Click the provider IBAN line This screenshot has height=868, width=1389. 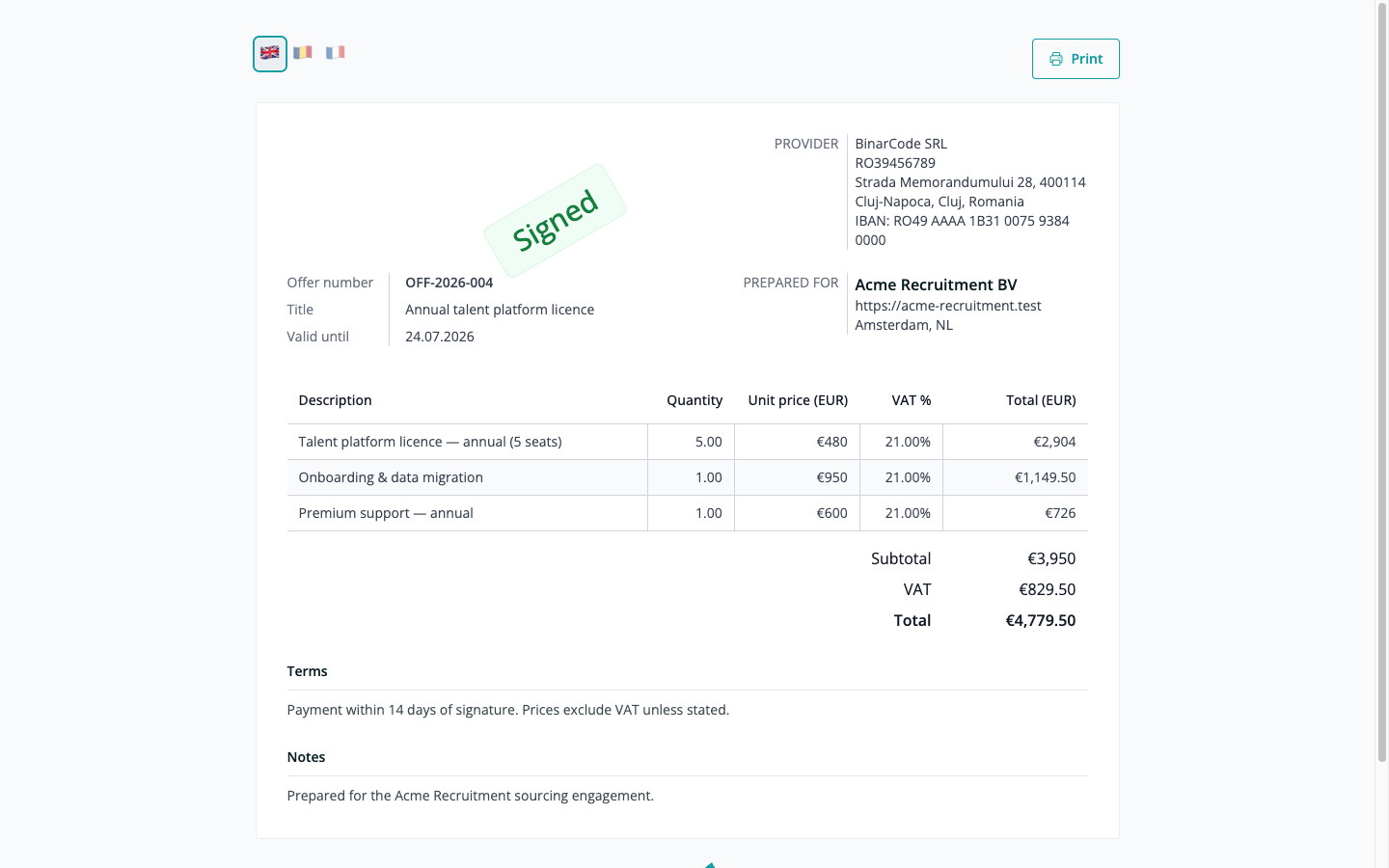point(962,231)
